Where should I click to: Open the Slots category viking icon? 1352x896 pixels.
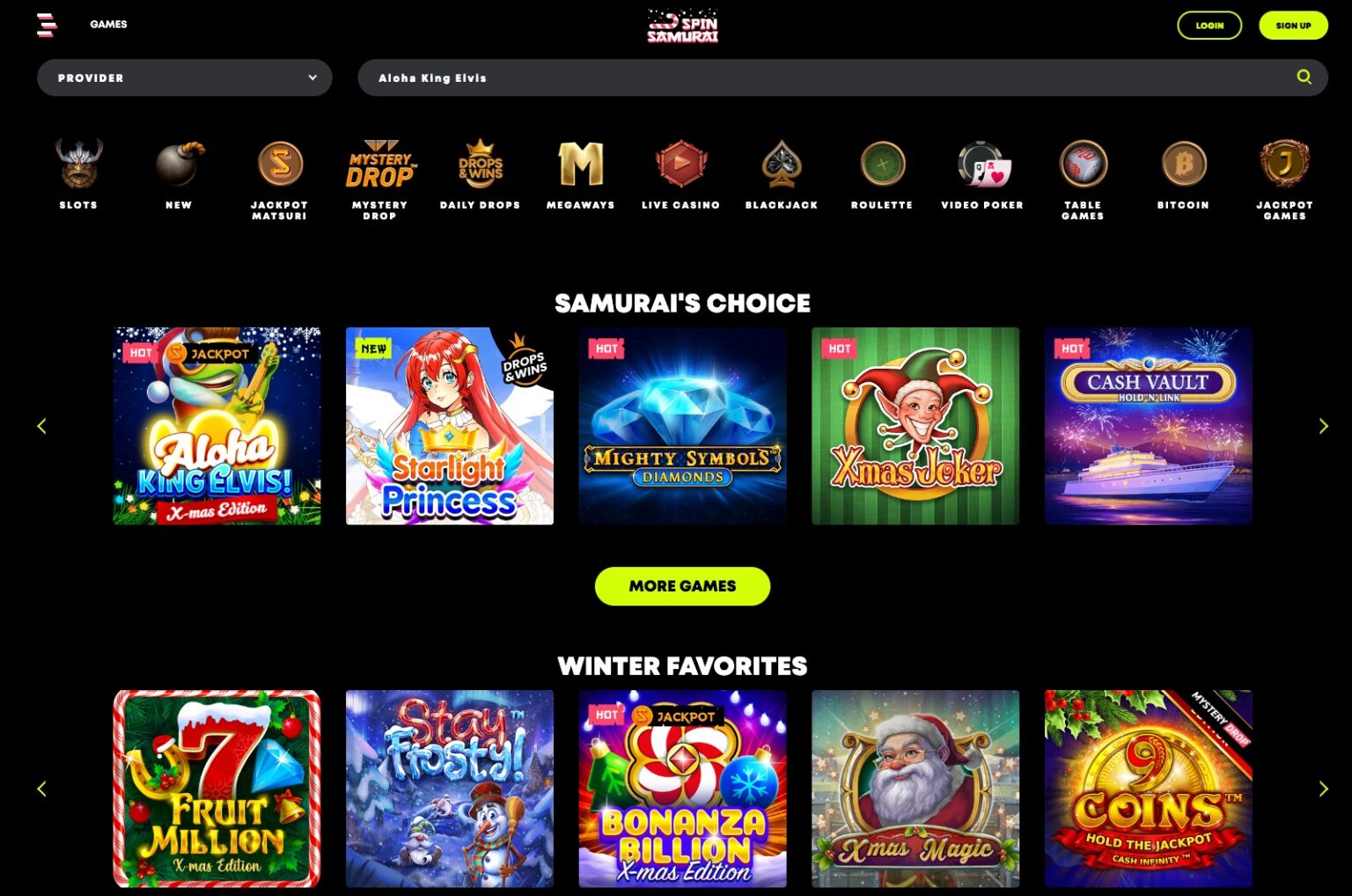point(78,164)
